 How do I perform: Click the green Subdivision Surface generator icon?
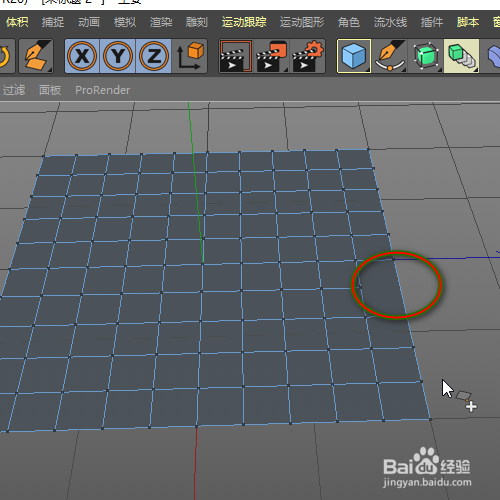[426, 56]
